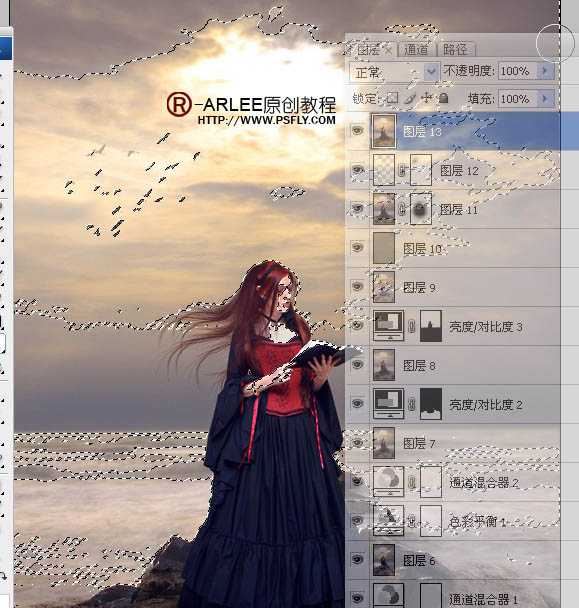
Task: Toggle visibility of 色彩平衡 1
Action: coord(357,520)
